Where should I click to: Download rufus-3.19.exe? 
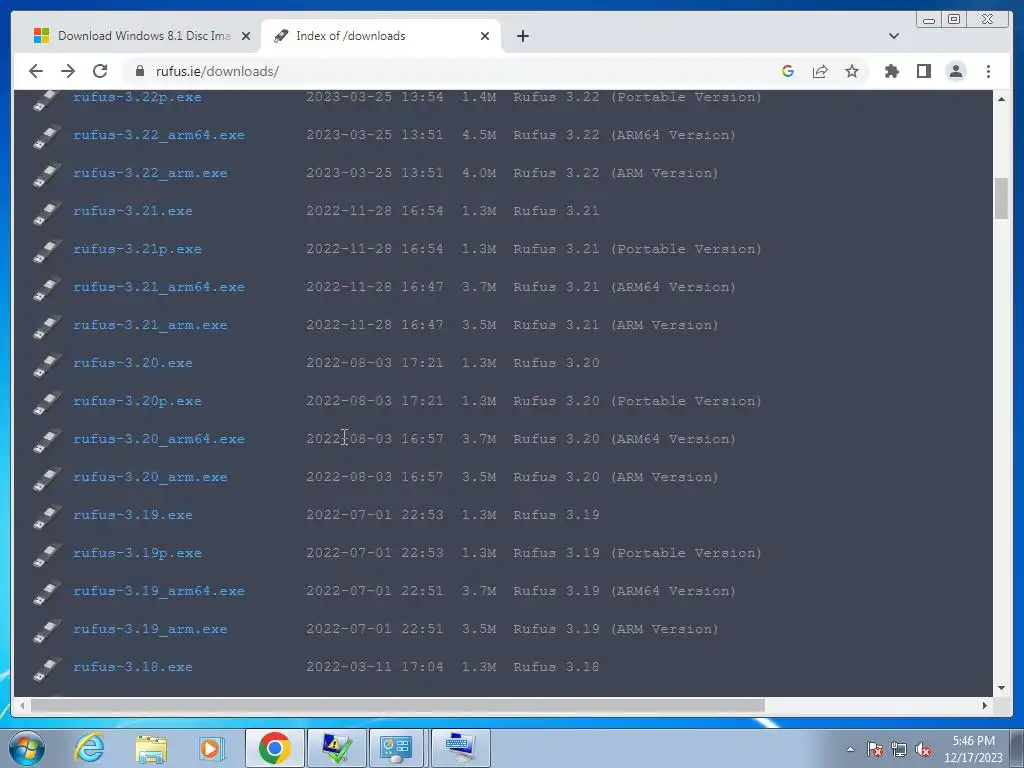[133, 515]
